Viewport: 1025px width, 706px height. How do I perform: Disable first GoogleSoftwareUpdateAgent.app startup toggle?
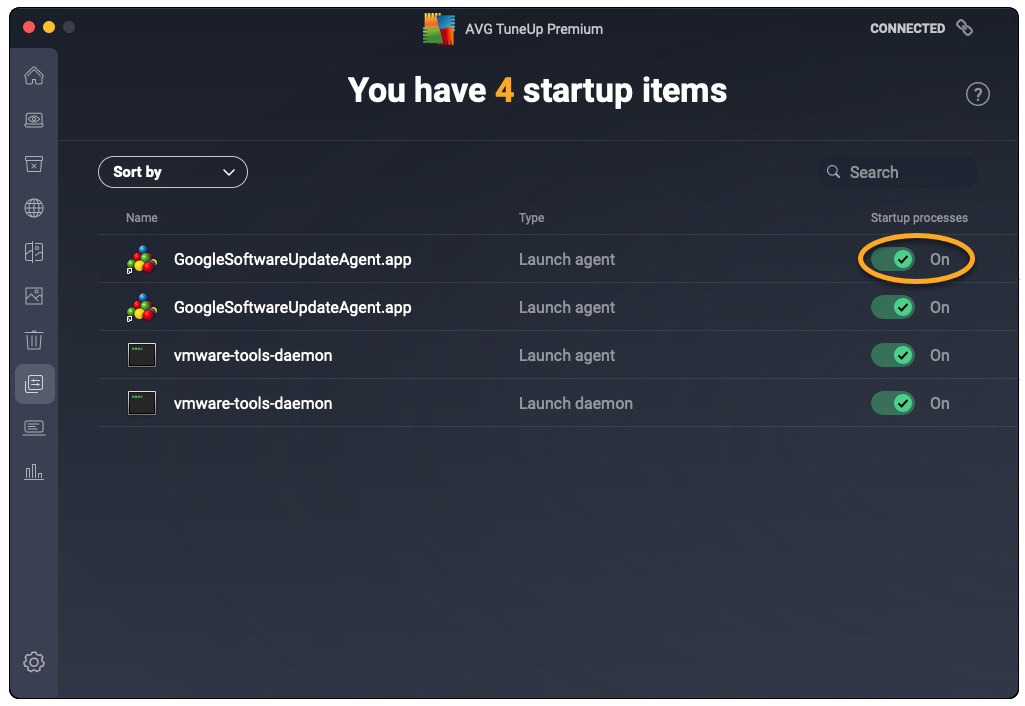pyautogui.click(x=892, y=259)
